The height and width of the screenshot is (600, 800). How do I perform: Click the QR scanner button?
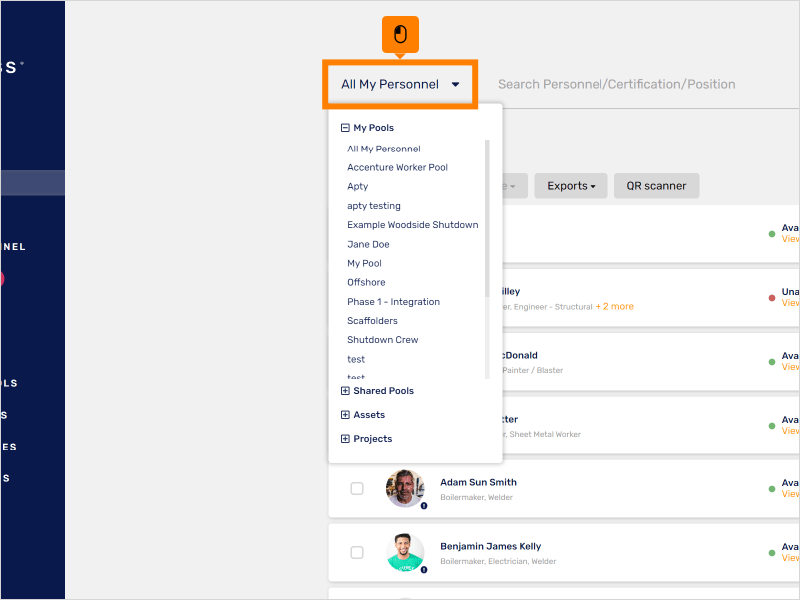click(656, 186)
